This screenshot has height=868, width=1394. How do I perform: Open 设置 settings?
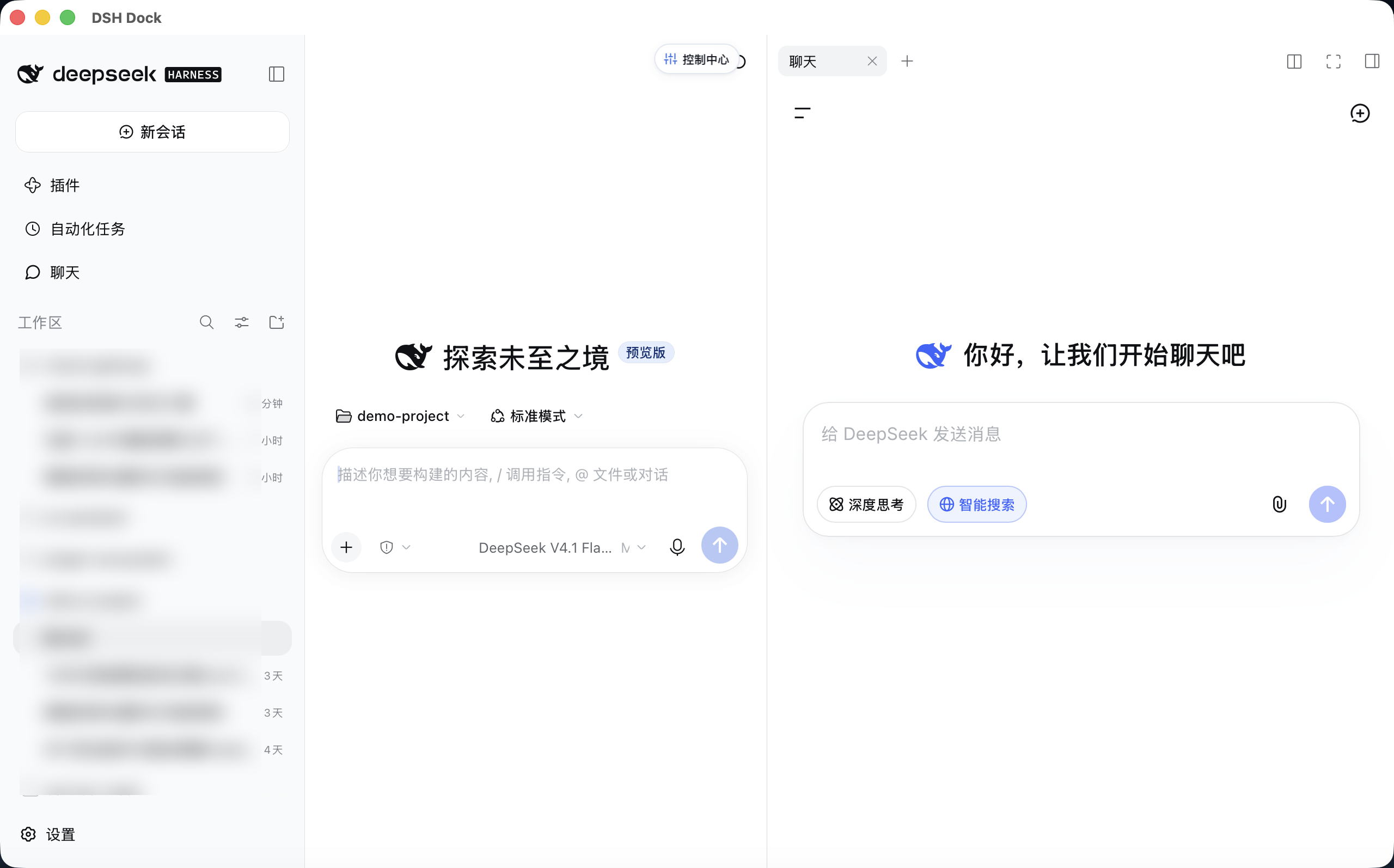click(48, 834)
